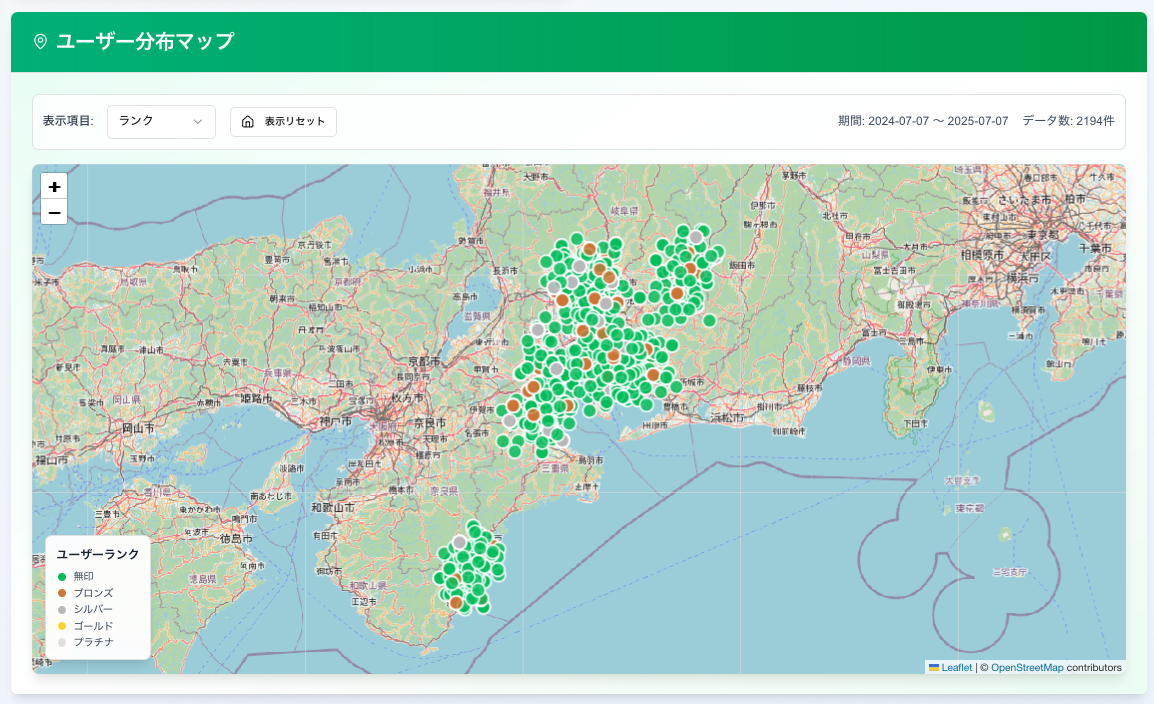Expand the dropdown using its chevron arrow
Image resolution: width=1154 pixels, height=704 pixels.
click(198, 122)
